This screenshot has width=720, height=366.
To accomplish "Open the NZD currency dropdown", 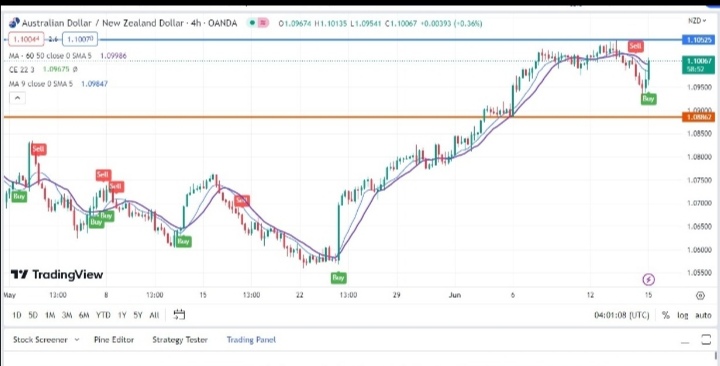I will 697,21.
